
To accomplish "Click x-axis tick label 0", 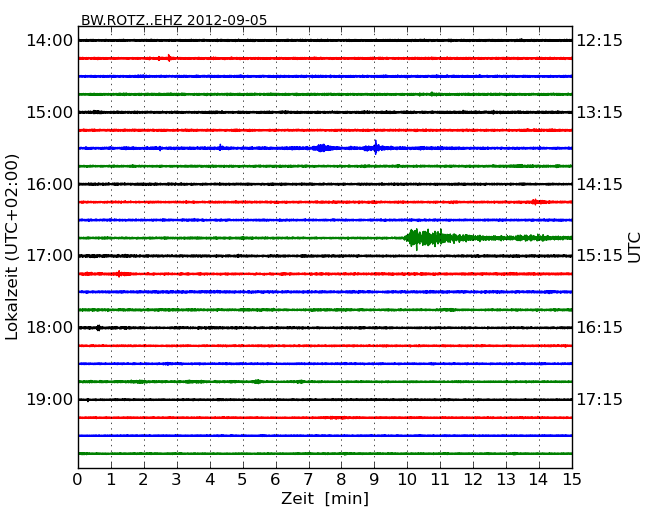I will click(78, 480).
